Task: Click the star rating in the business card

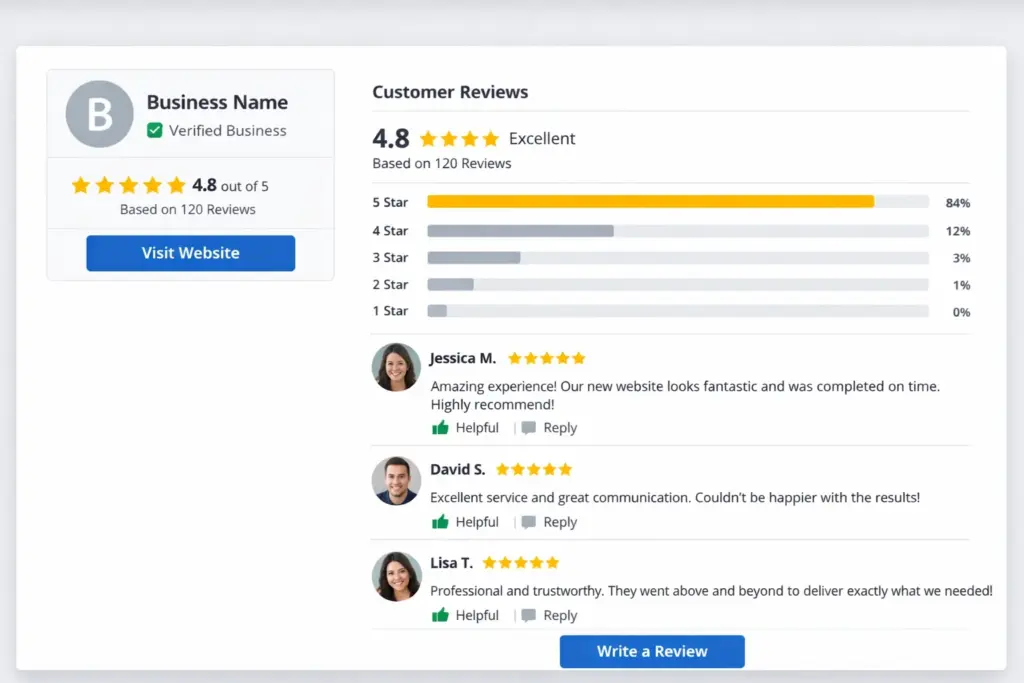Action: (x=129, y=185)
